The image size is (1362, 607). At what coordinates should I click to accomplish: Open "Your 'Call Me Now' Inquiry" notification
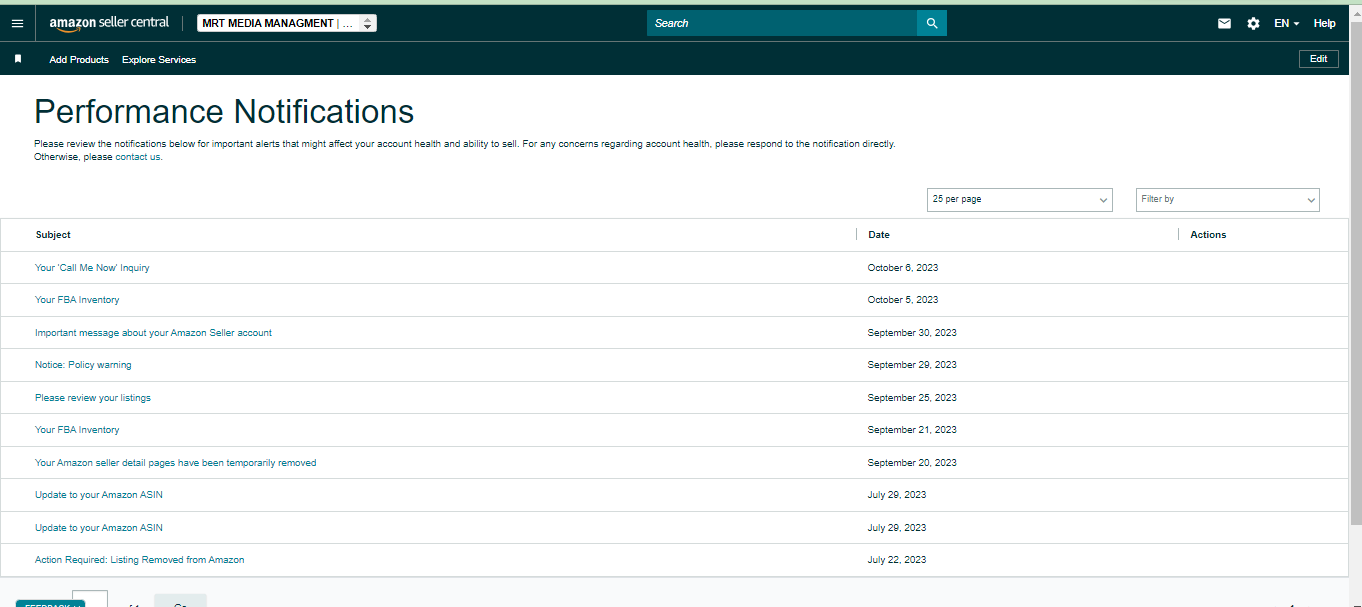tap(92, 268)
